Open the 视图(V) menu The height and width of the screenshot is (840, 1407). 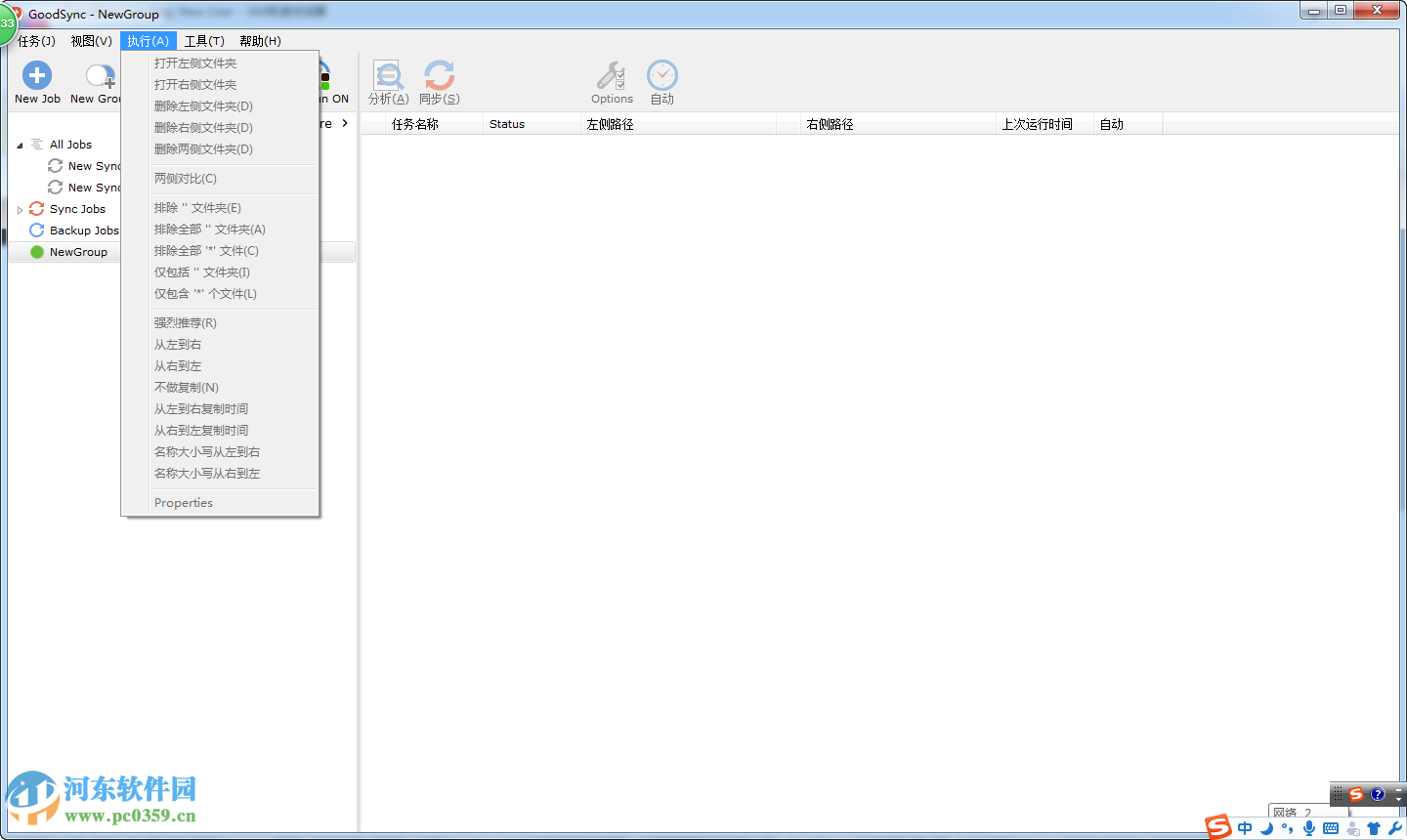(x=91, y=41)
